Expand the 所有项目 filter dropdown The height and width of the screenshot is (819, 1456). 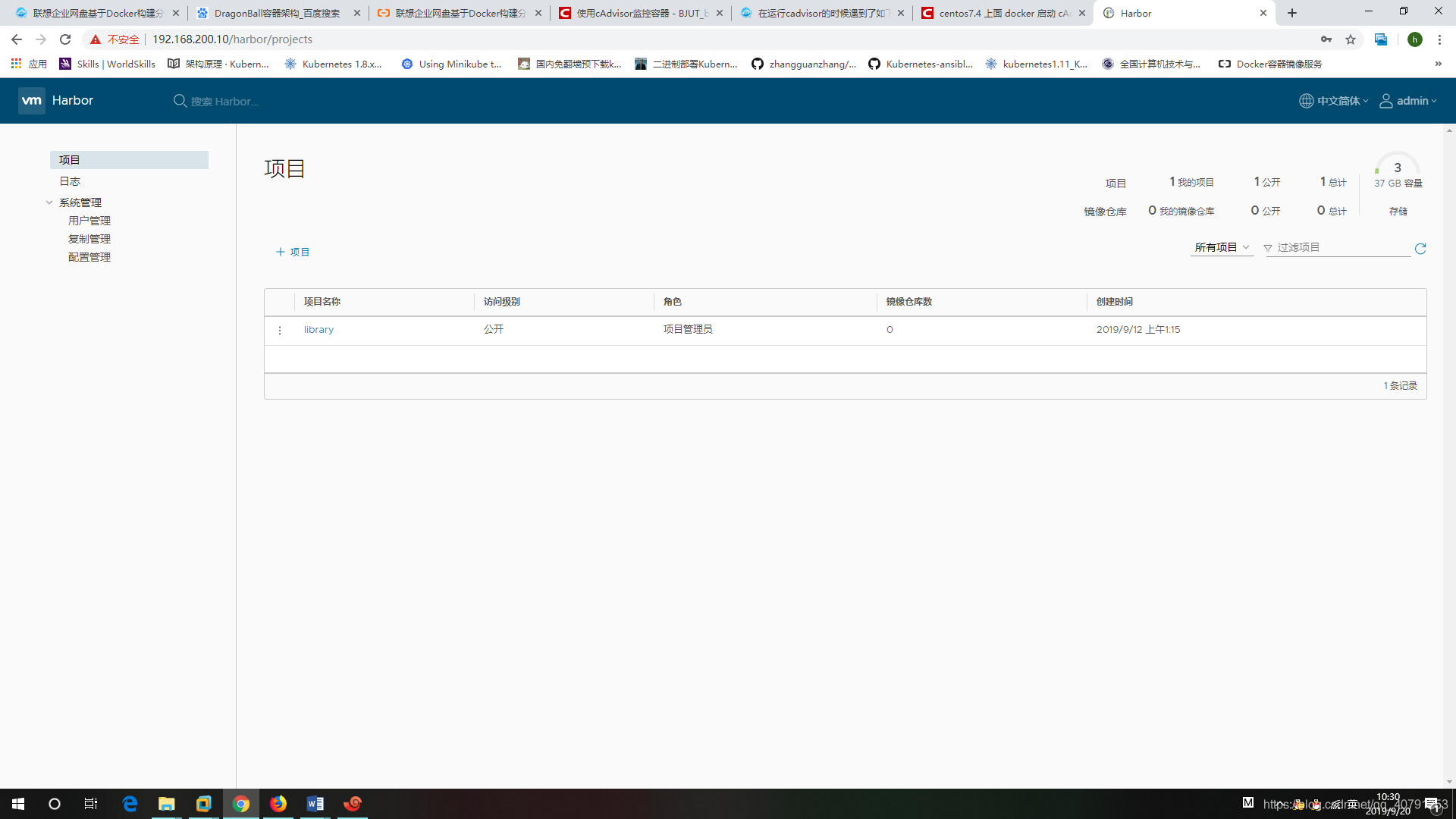click(x=1221, y=247)
